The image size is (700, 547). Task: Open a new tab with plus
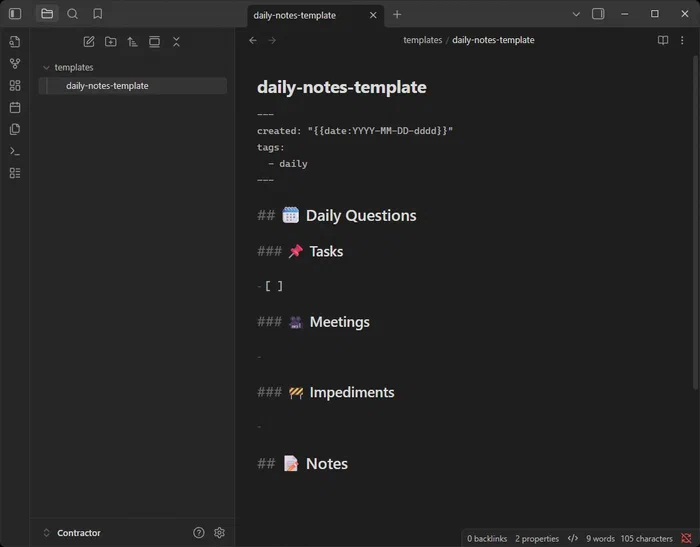click(x=397, y=15)
